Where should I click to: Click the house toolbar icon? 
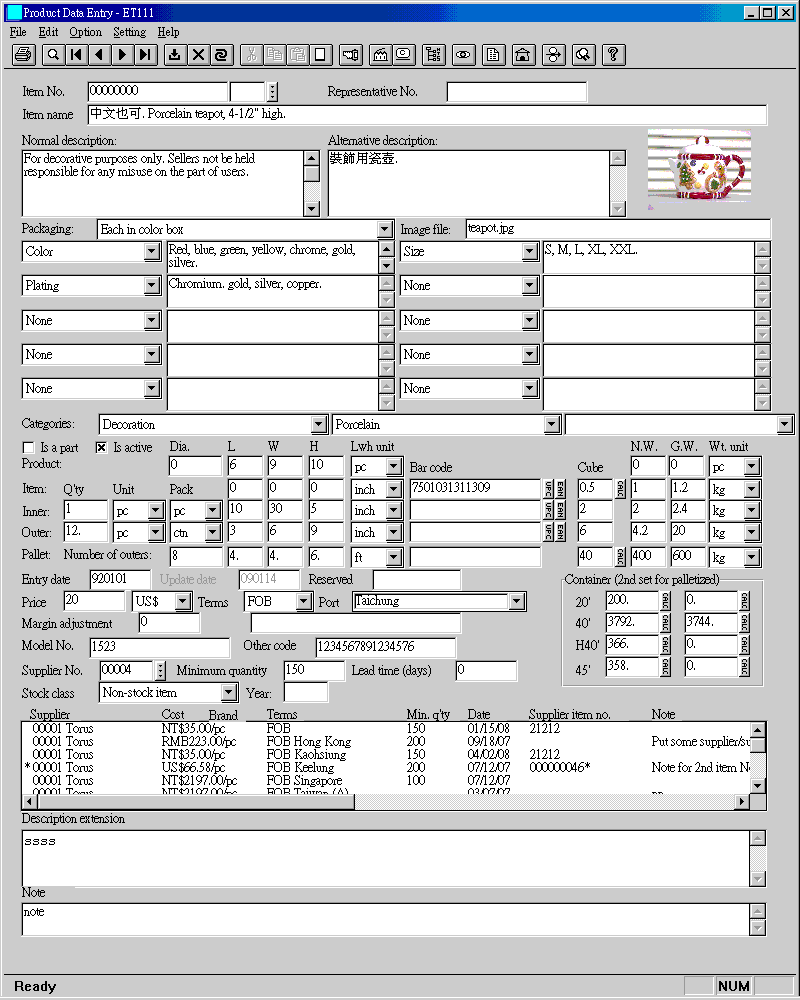coord(523,55)
